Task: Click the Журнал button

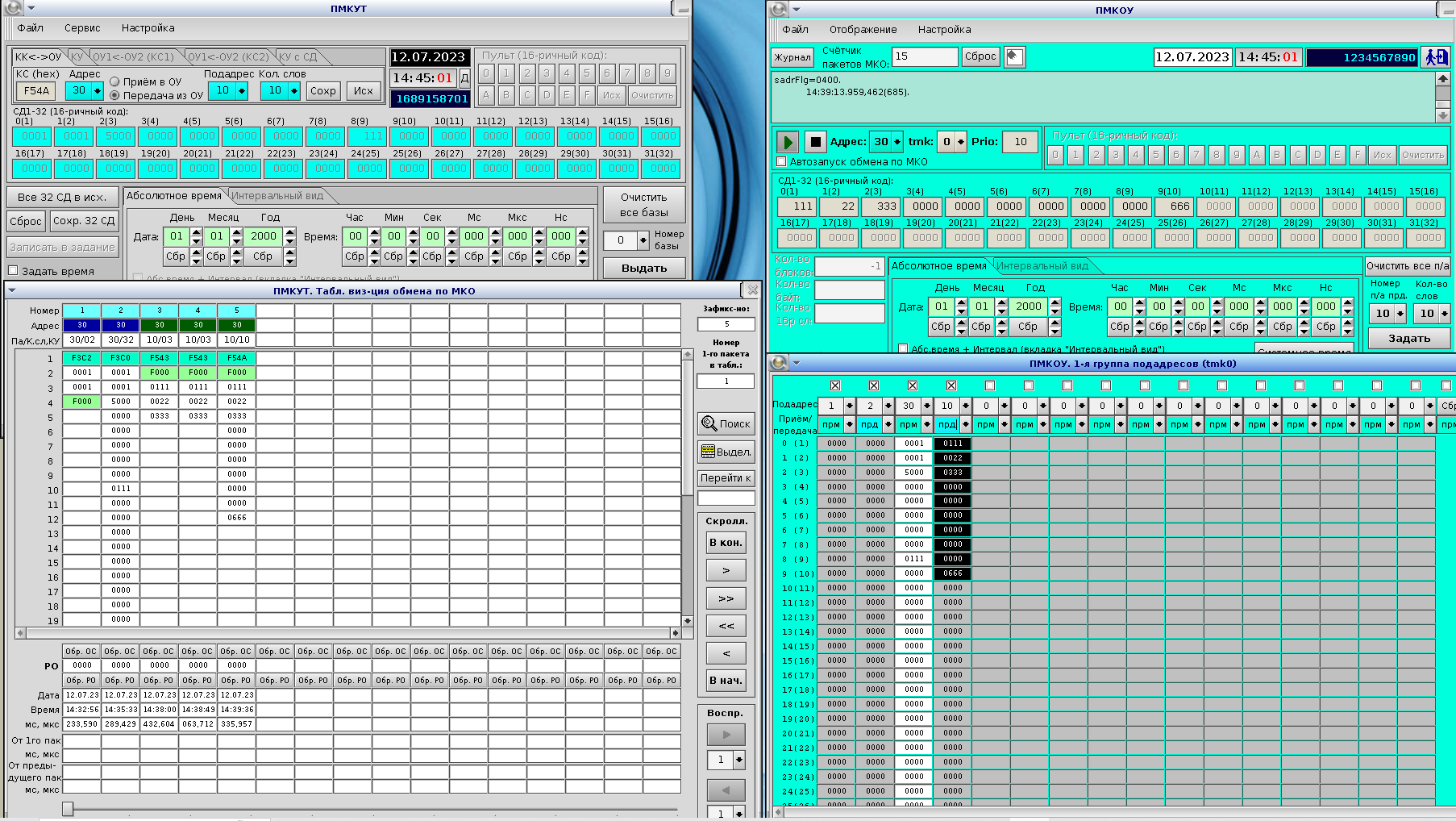Action: tap(792, 57)
